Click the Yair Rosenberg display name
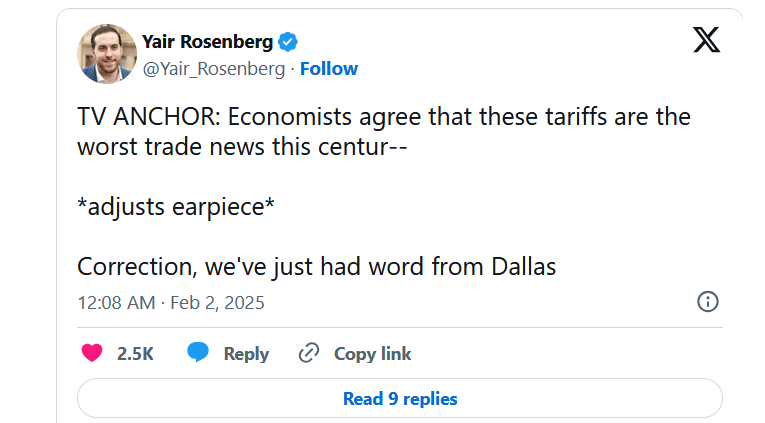 click(209, 41)
